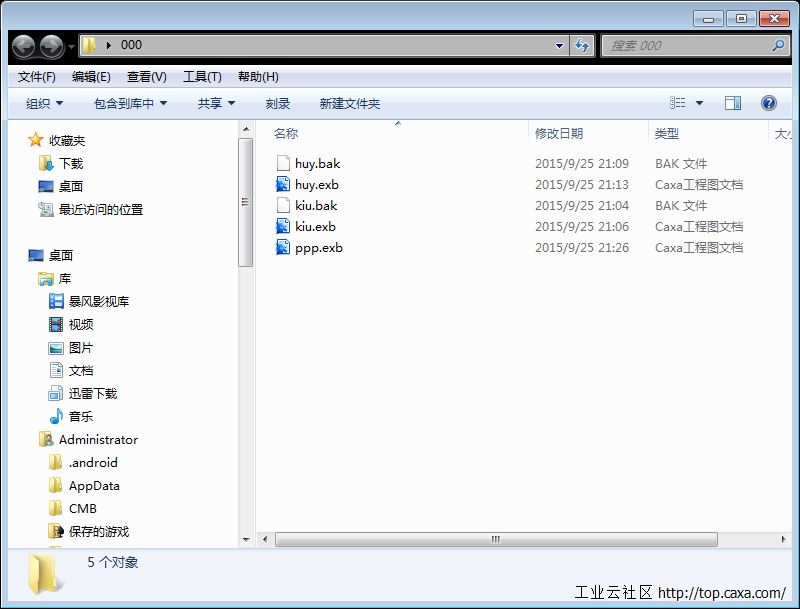Select the huy.bak file icon
Viewport: 800px width, 609px height.
tap(283, 163)
